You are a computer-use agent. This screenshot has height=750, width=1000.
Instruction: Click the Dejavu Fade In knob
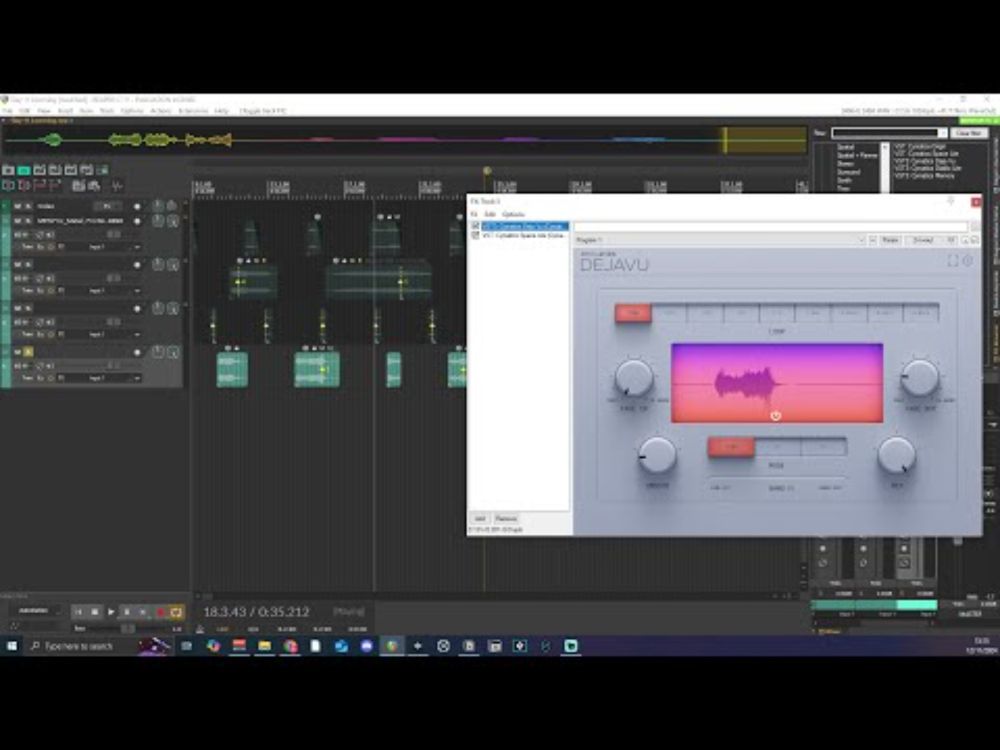coord(634,378)
